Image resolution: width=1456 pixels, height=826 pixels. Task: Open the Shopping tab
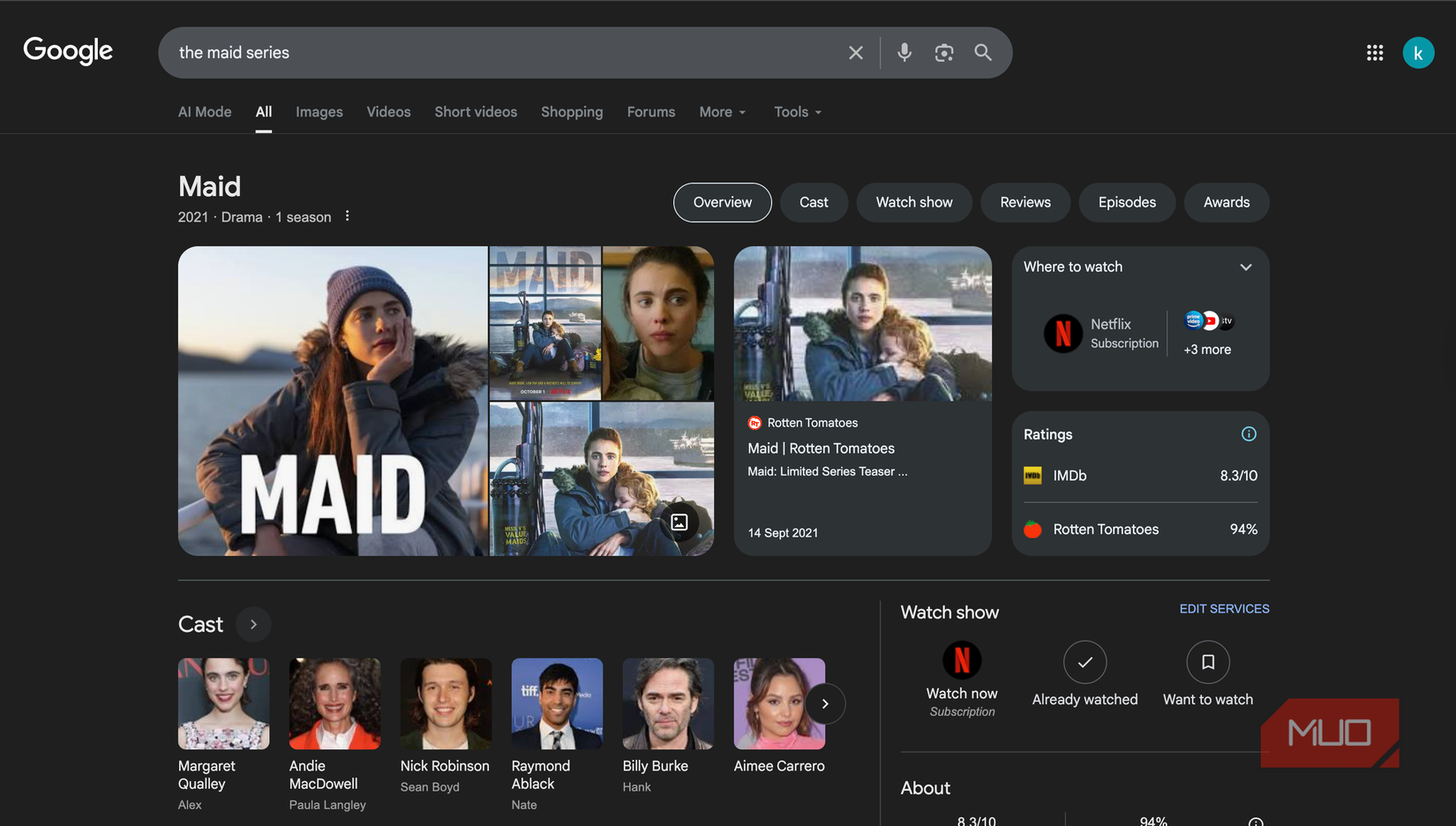(572, 112)
